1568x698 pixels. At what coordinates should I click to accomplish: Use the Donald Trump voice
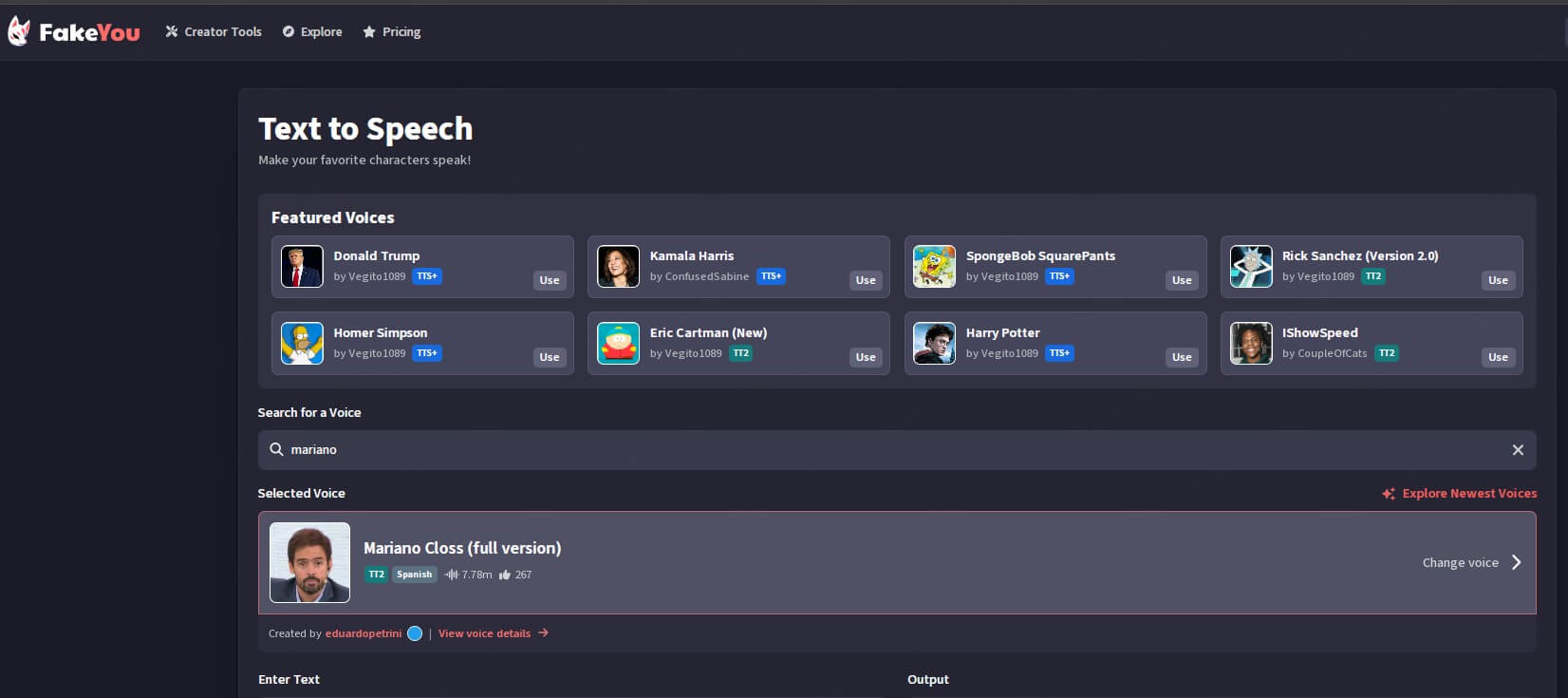point(550,280)
